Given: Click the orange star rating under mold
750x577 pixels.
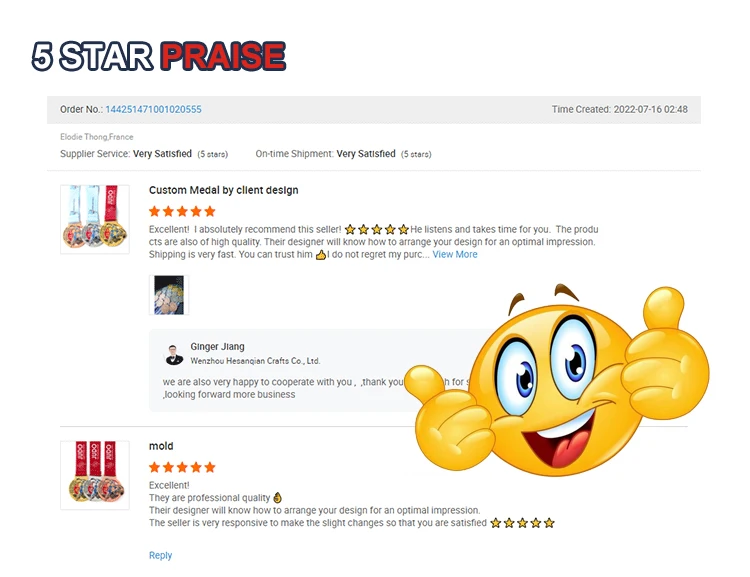Looking at the screenshot, I should 182,467.
